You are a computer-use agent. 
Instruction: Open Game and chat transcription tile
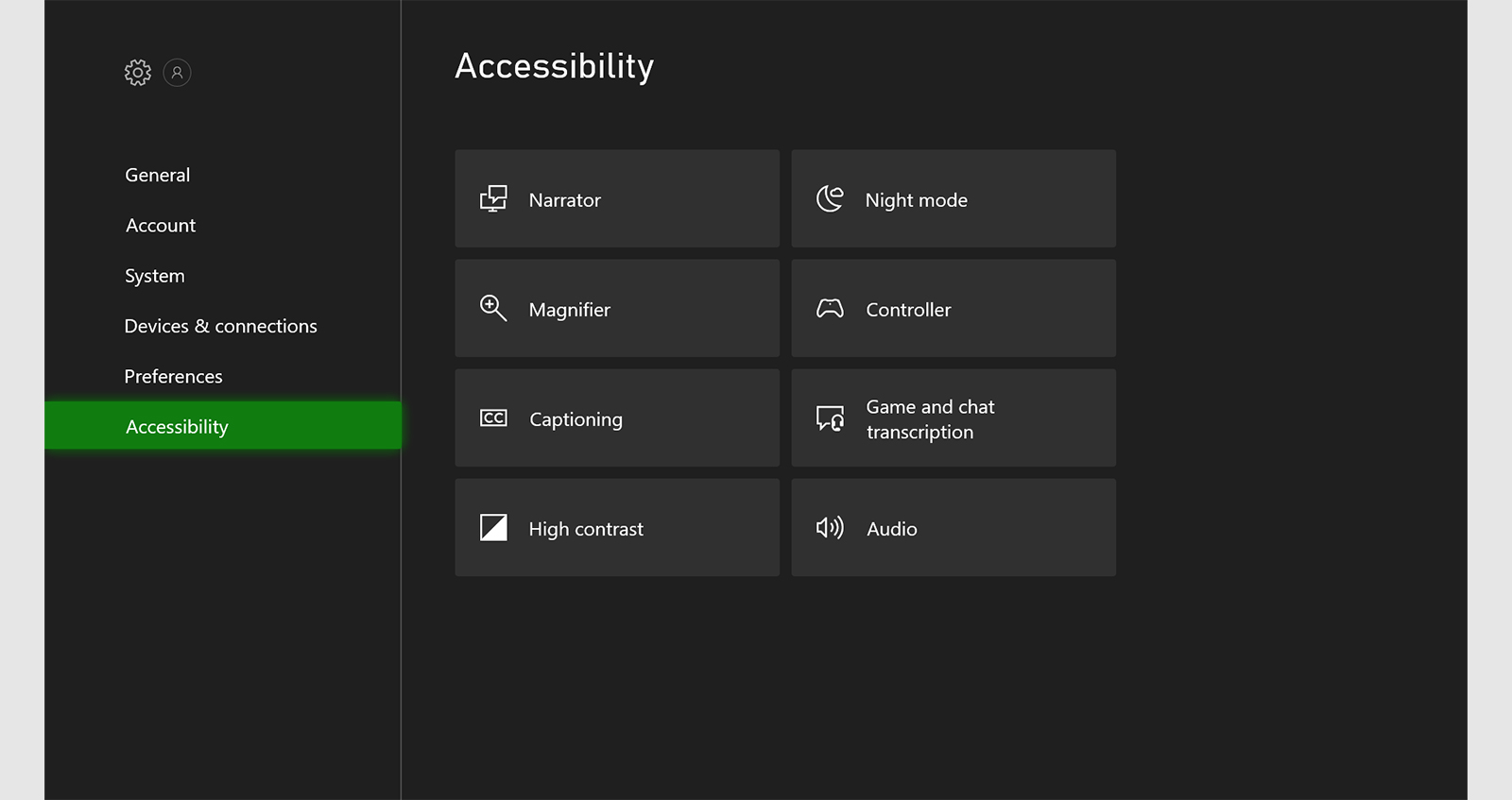[954, 417]
